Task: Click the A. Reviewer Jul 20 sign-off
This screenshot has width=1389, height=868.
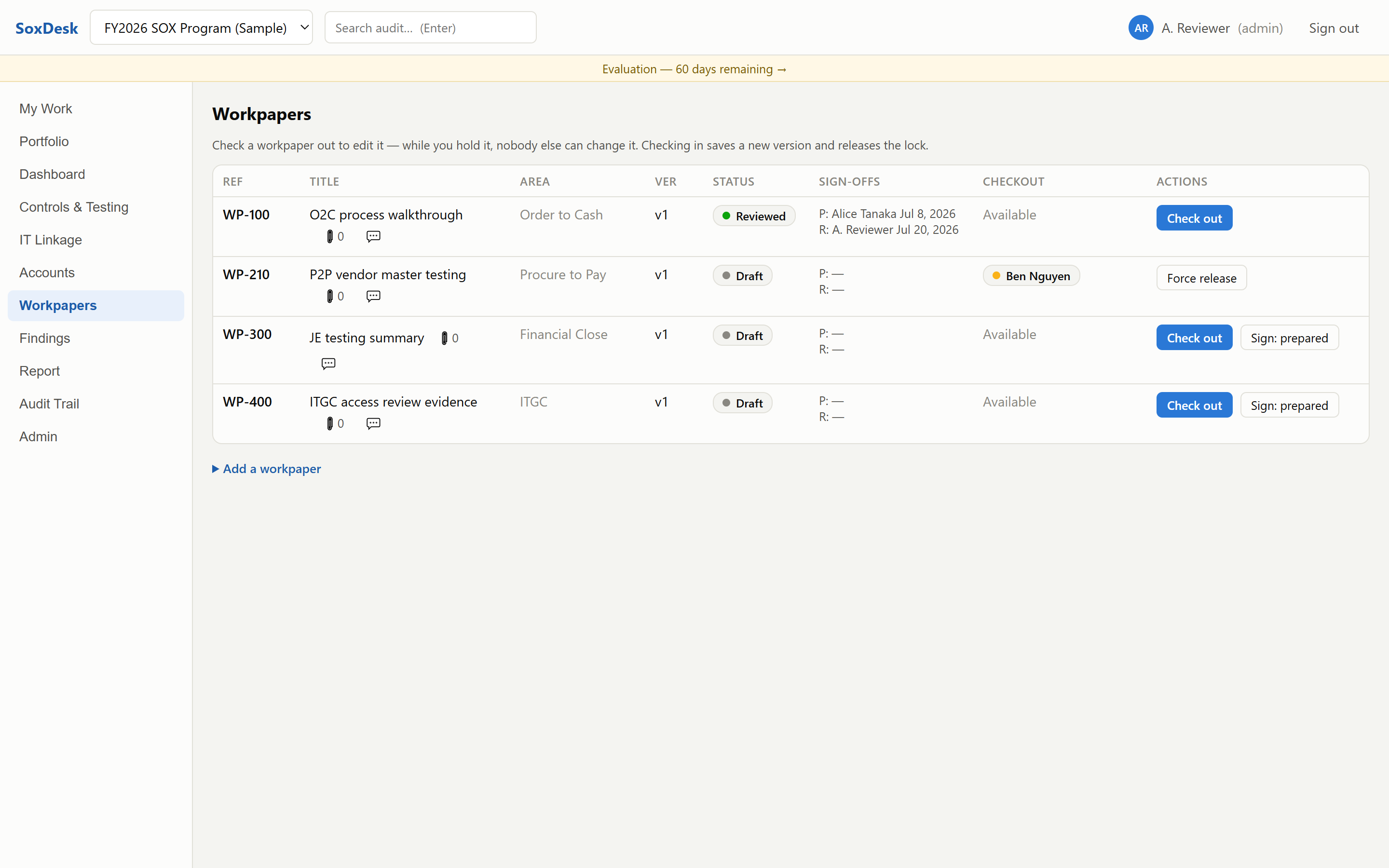Action: coord(888,230)
